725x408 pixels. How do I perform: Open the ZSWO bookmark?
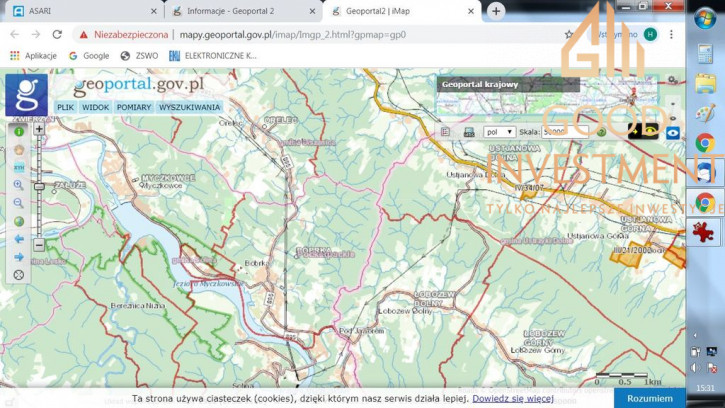139,56
